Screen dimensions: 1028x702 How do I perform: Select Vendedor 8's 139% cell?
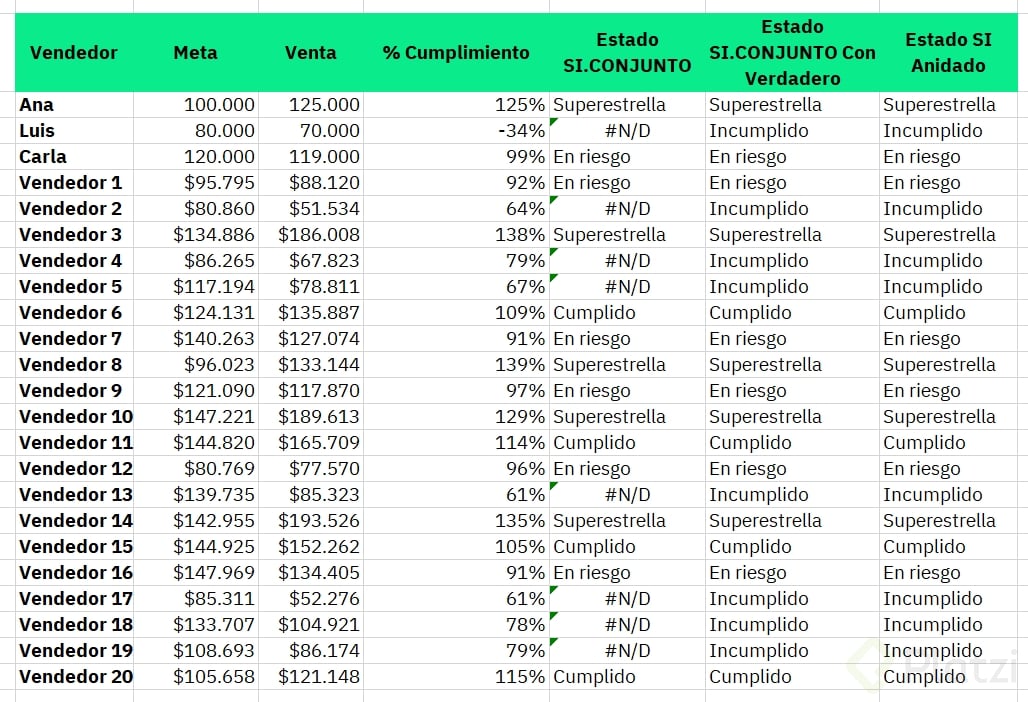point(456,364)
